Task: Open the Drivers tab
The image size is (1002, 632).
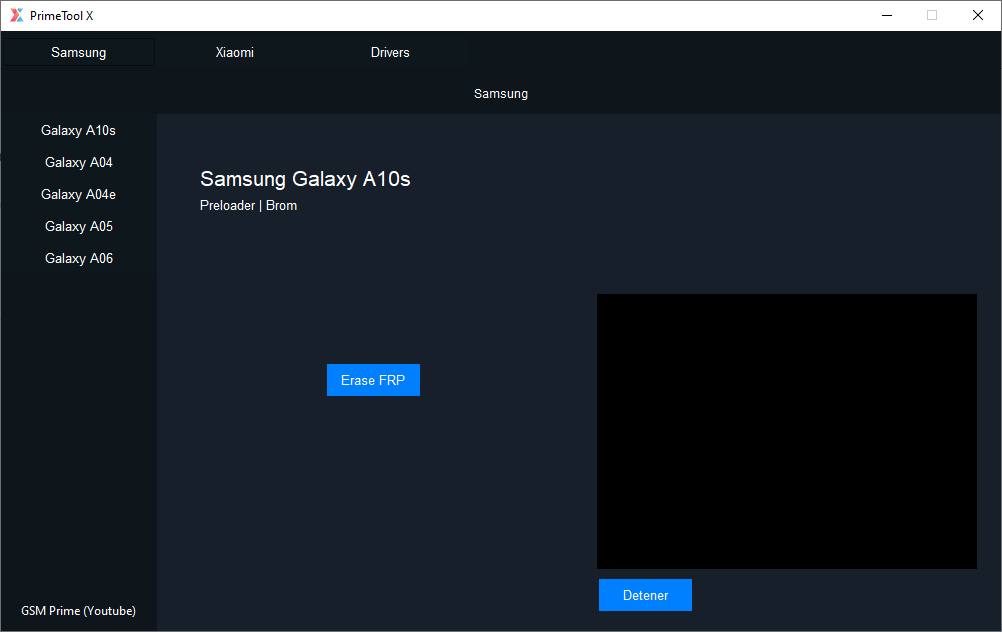Action: coord(390,52)
